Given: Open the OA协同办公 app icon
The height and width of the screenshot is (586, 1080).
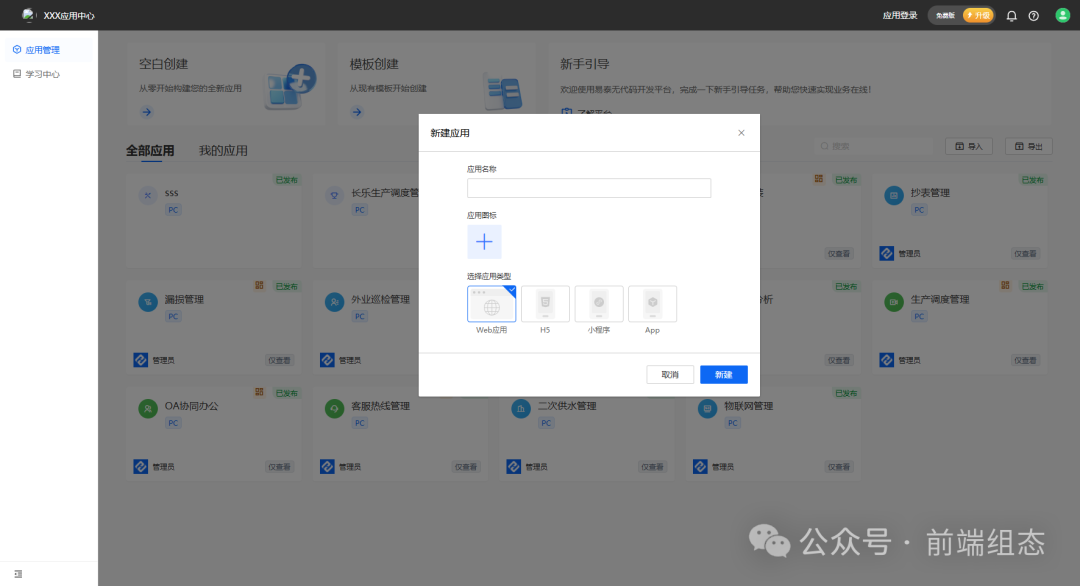Looking at the screenshot, I should (147, 408).
